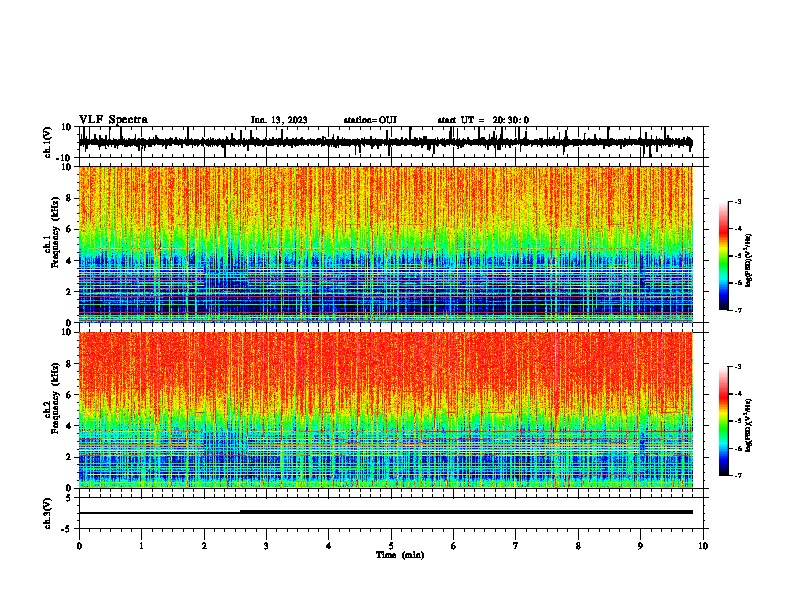
Task: Click inside the ch.2 spectrogram plot
Action: click(385, 410)
